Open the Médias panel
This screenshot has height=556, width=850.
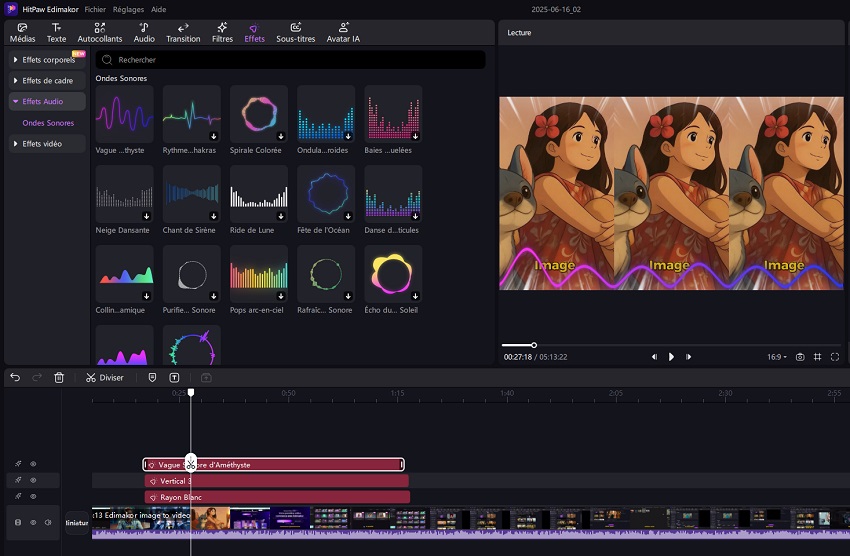[22, 33]
